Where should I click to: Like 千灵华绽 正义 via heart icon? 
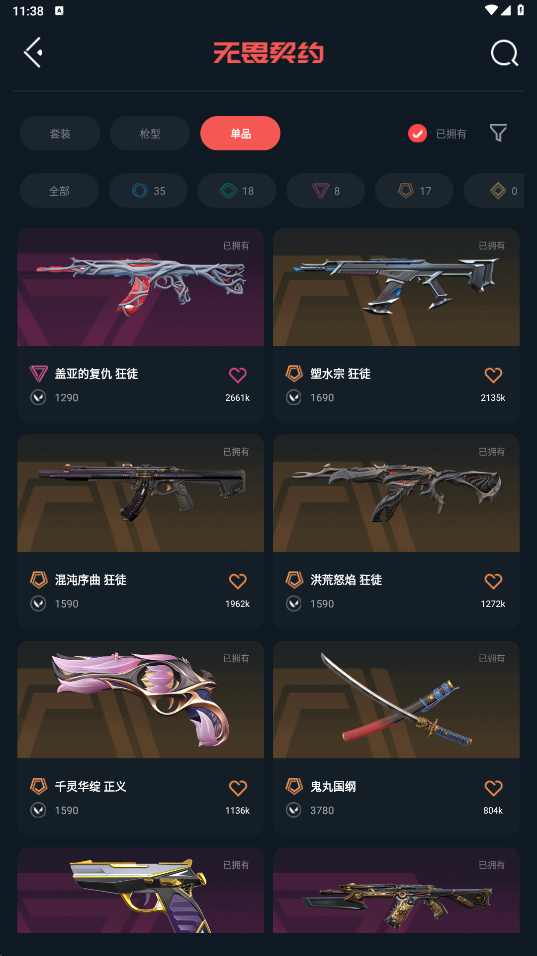pyautogui.click(x=238, y=788)
